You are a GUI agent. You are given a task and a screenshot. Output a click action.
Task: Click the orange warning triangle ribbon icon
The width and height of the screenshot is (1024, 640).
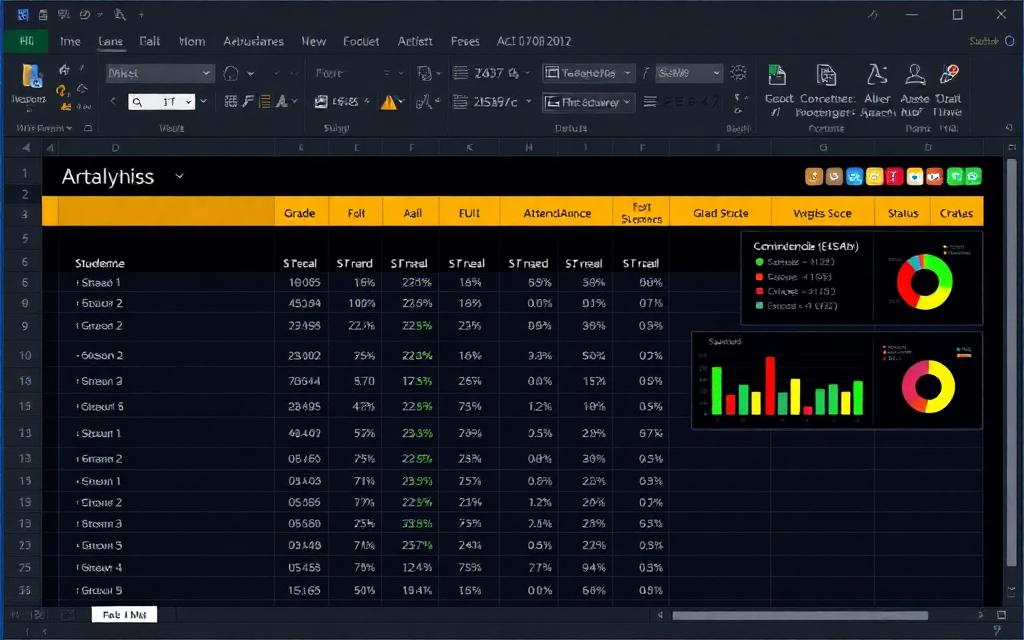click(x=389, y=103)
